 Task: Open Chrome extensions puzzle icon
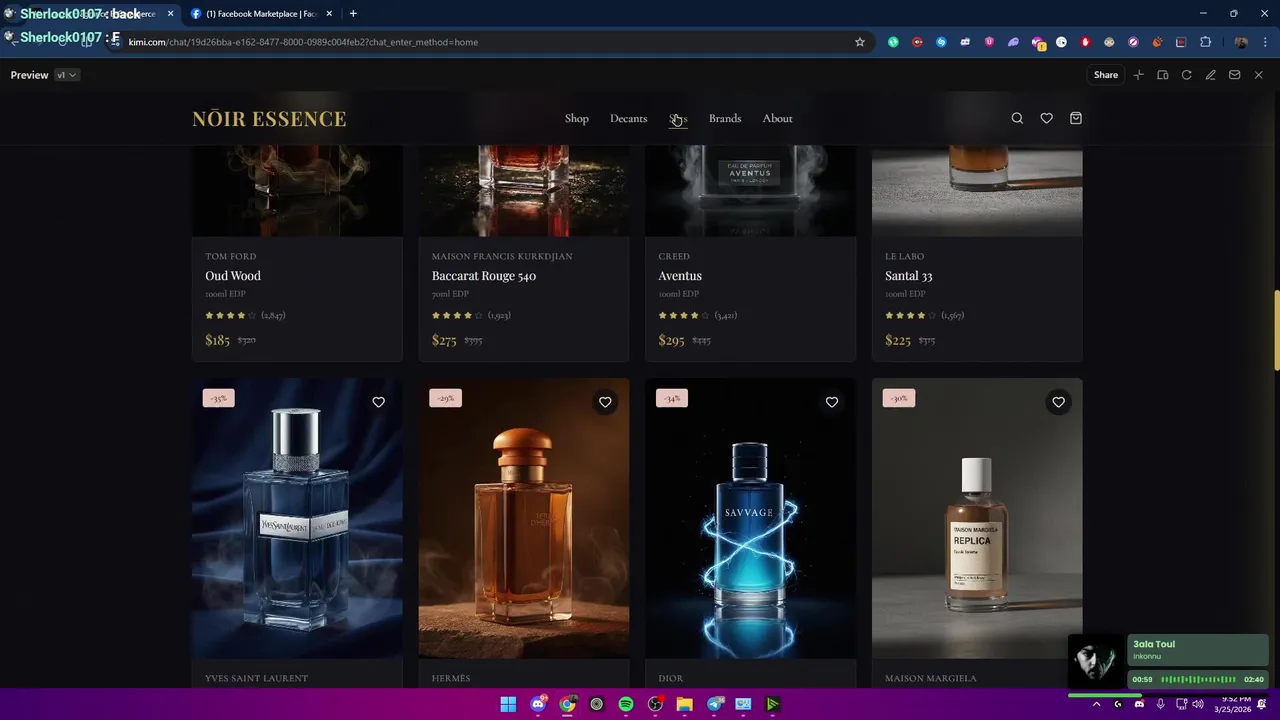1205,42
